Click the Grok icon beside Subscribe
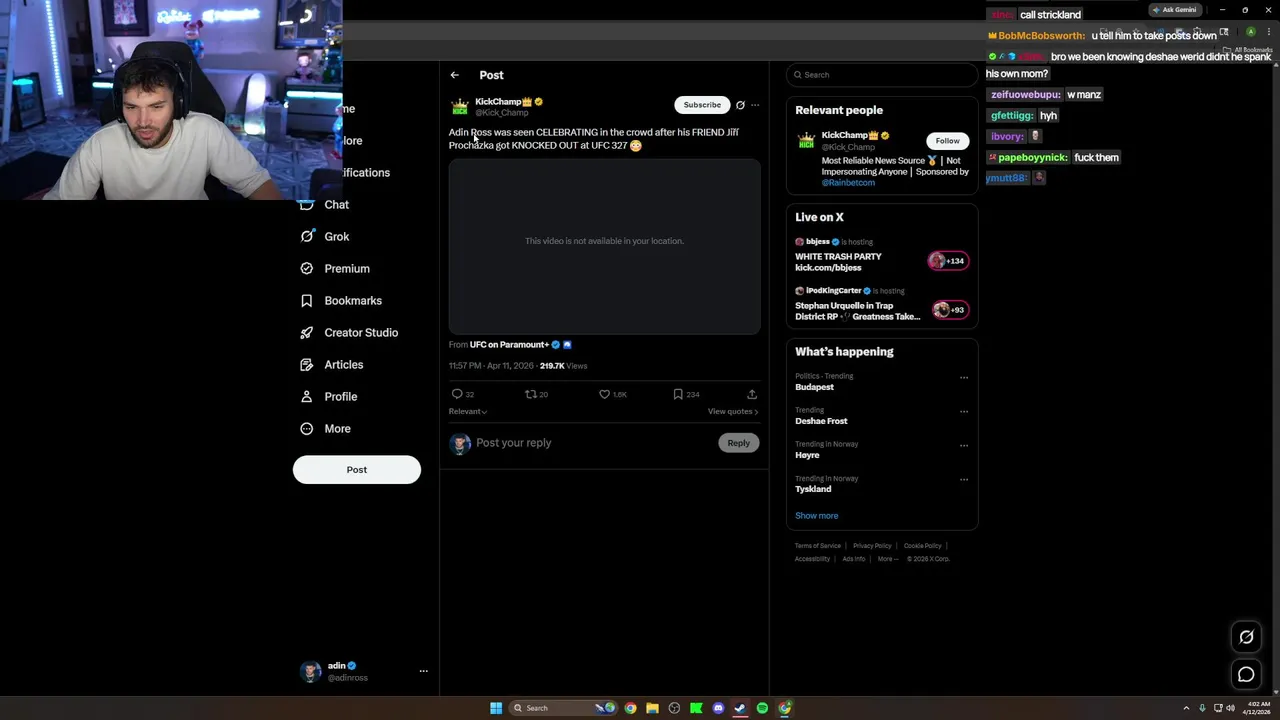Screen dimensions: 1280x720 point(740,105)
